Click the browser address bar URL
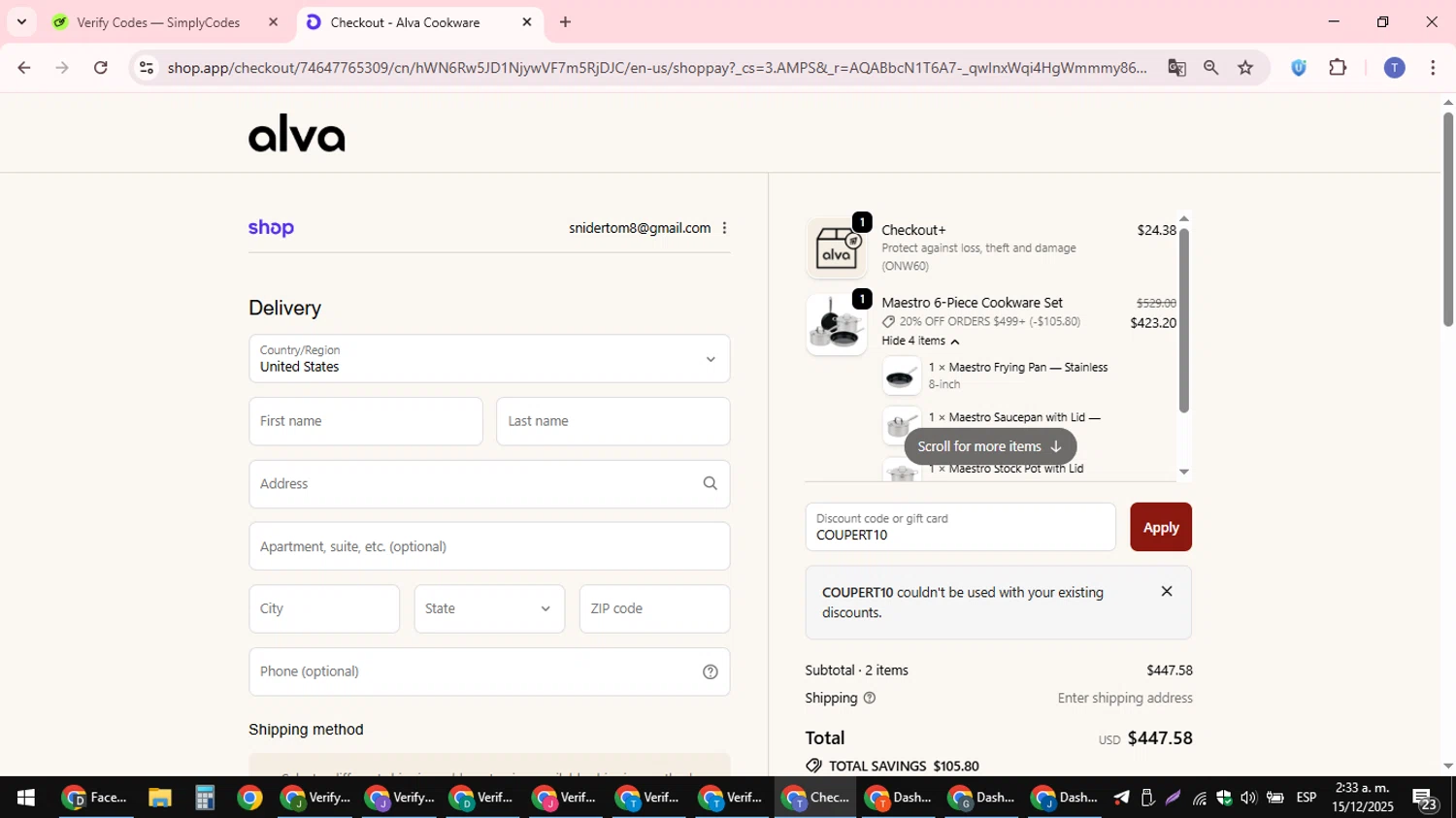 [x=656, y=67]
